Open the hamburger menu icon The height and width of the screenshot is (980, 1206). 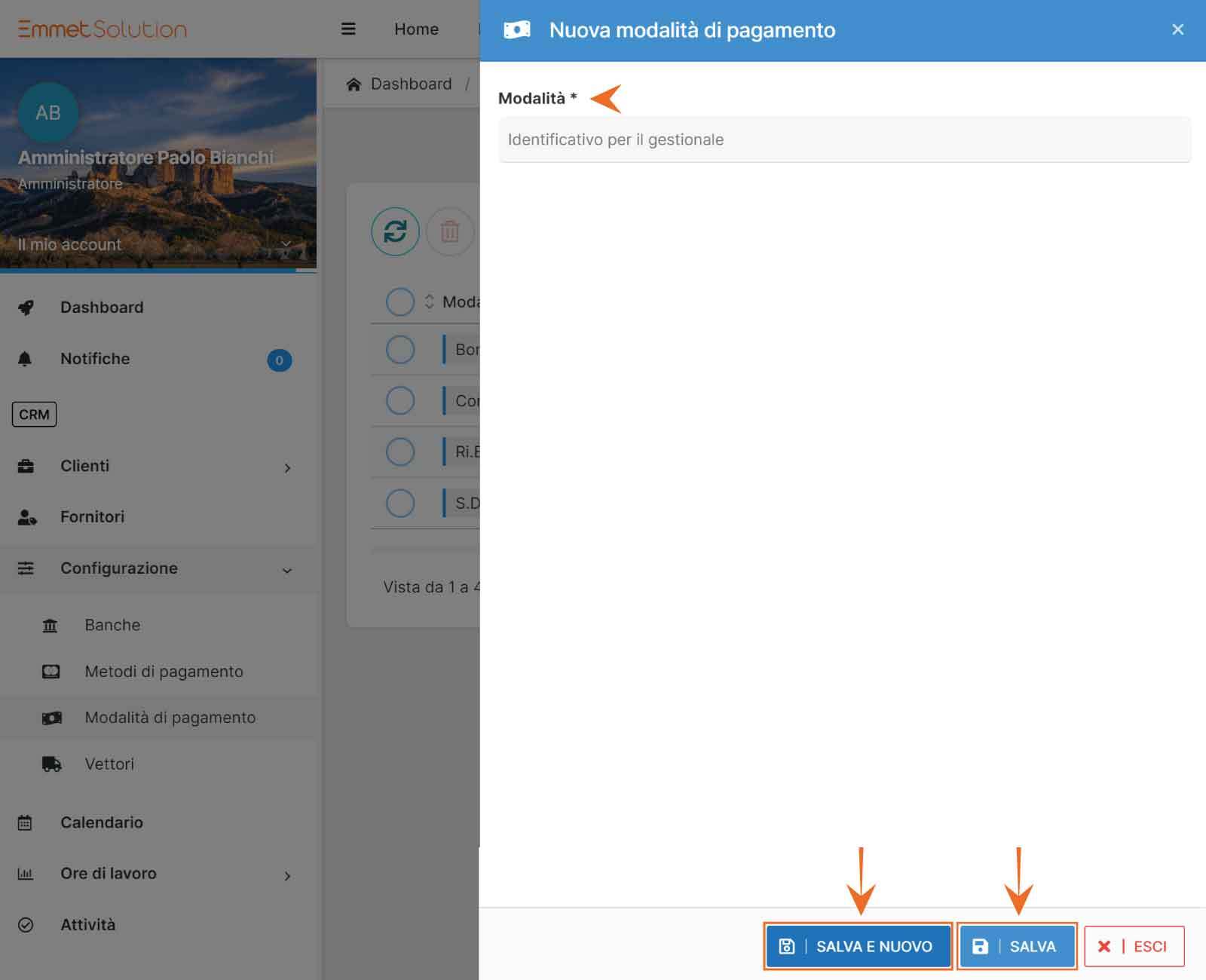pyautogui.click(x=348, y=29)
